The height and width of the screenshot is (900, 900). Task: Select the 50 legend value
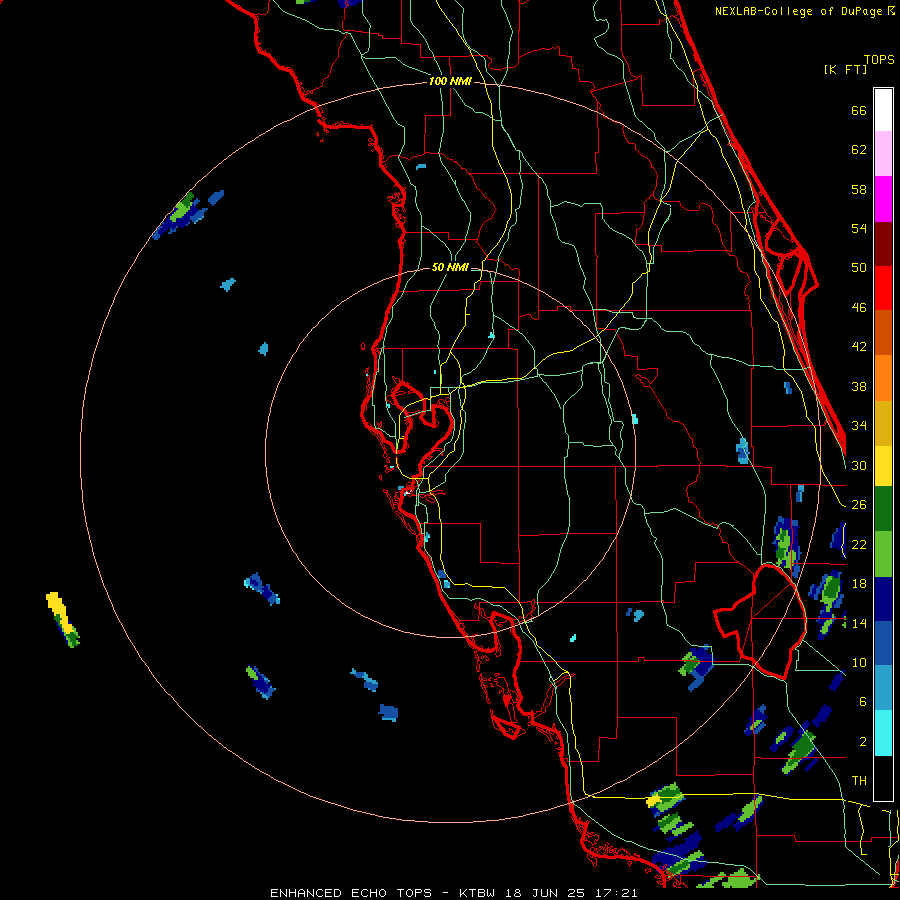[859, 268]
